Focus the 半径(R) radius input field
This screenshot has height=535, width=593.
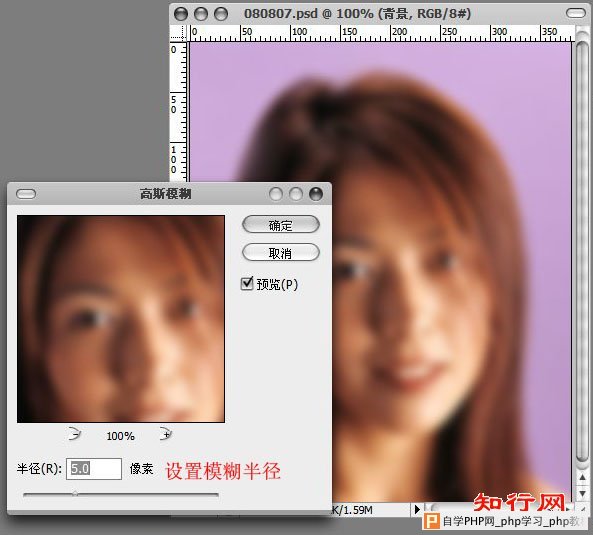(x=94, y=469)
